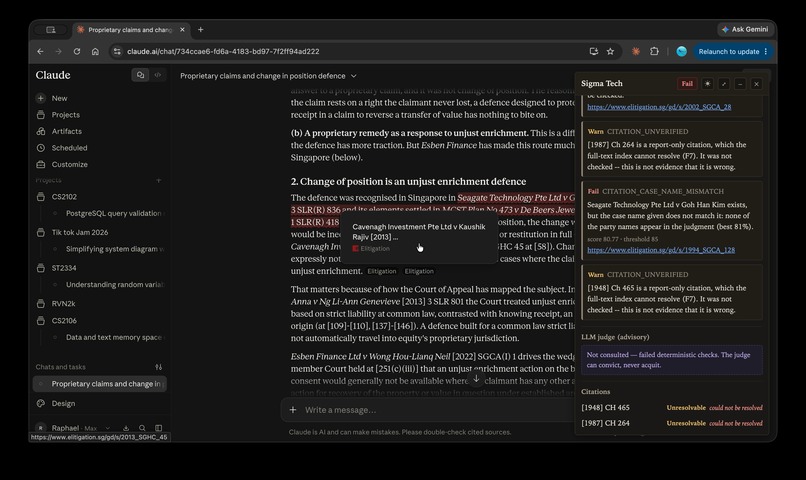This screenshot has height=480, width=806.
Task: Close the Proprietary claims browser tab
Action: click(182, 30)
